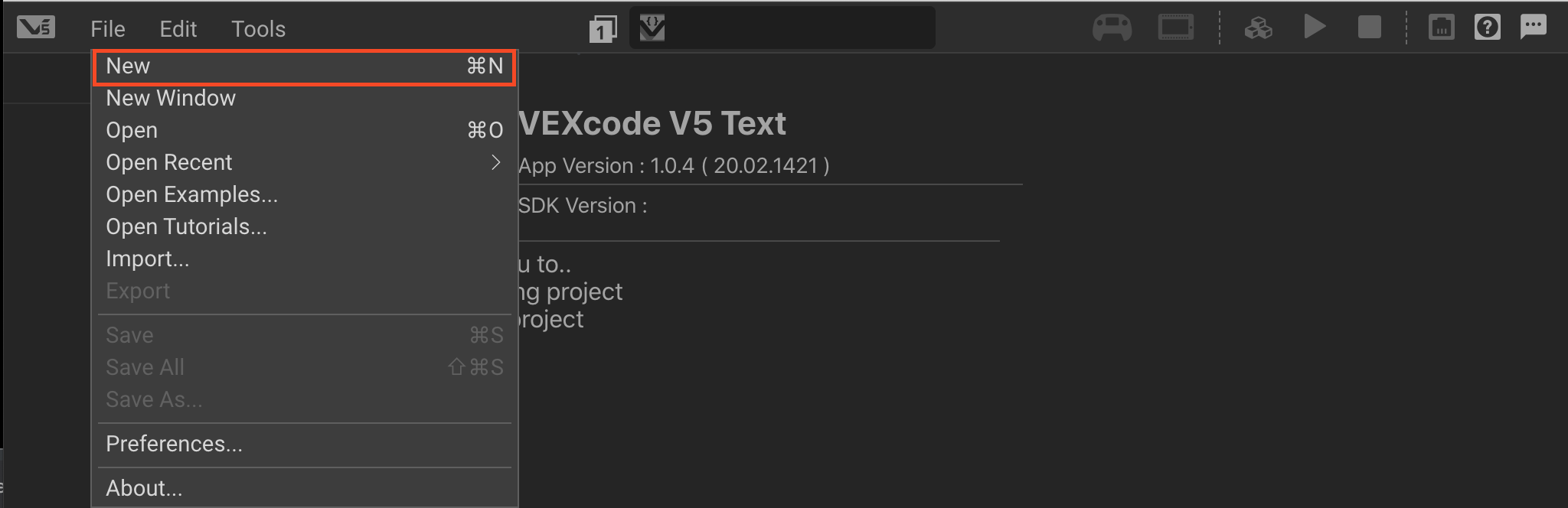Open the controller configuration icon
This screenshot has width=1568, height=508.
point(1112,27)
